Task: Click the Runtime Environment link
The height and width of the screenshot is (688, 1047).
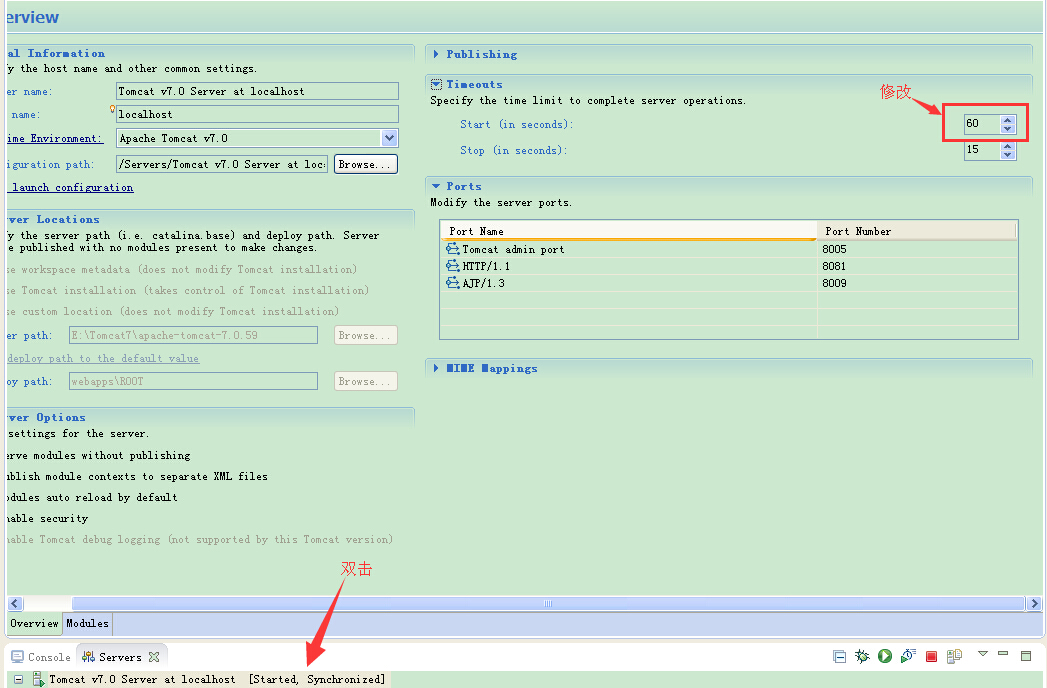Action: pos(55,138)
